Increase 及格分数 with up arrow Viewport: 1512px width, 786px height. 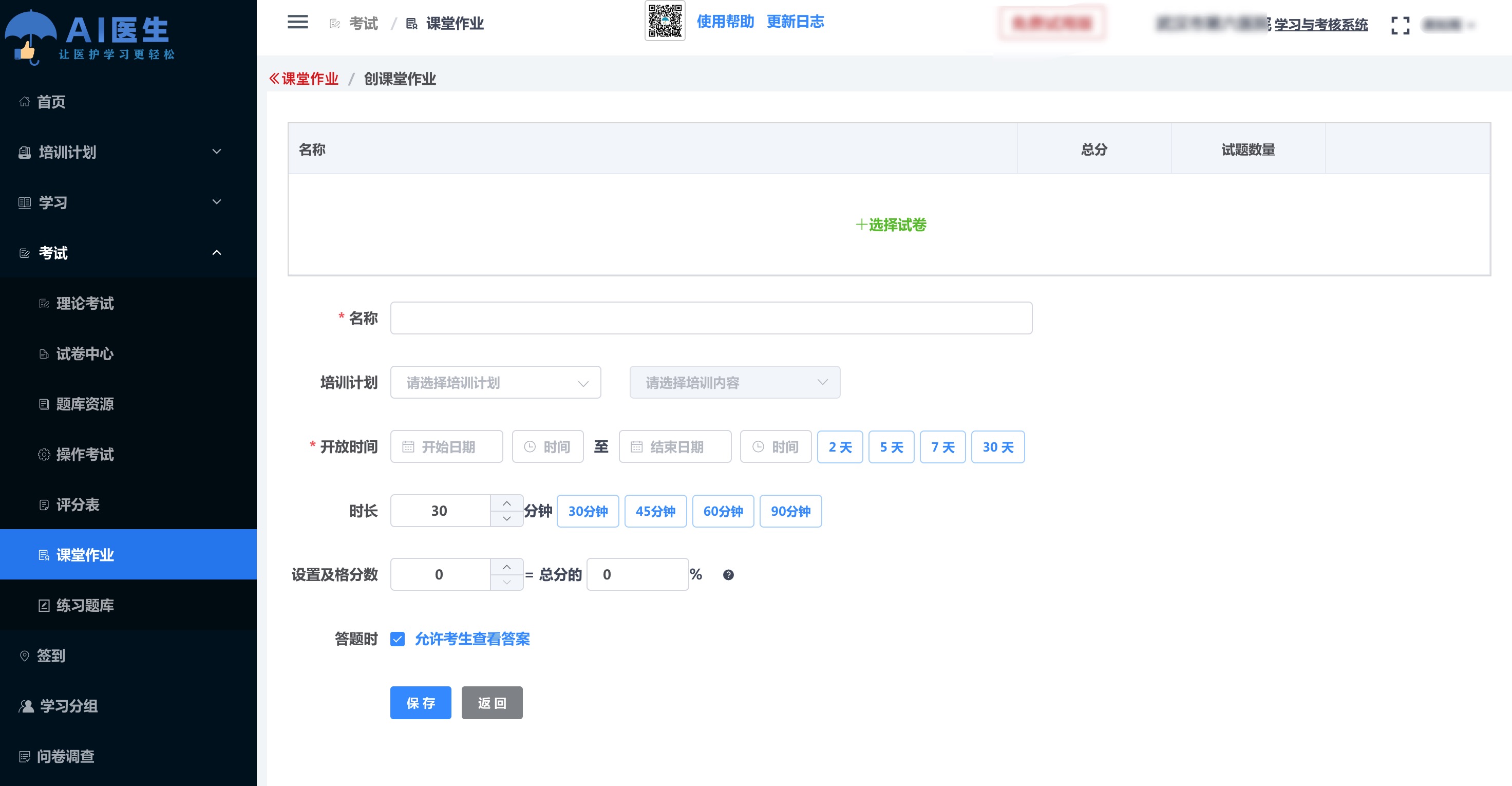pyautogui.click(x=506, y=567)
